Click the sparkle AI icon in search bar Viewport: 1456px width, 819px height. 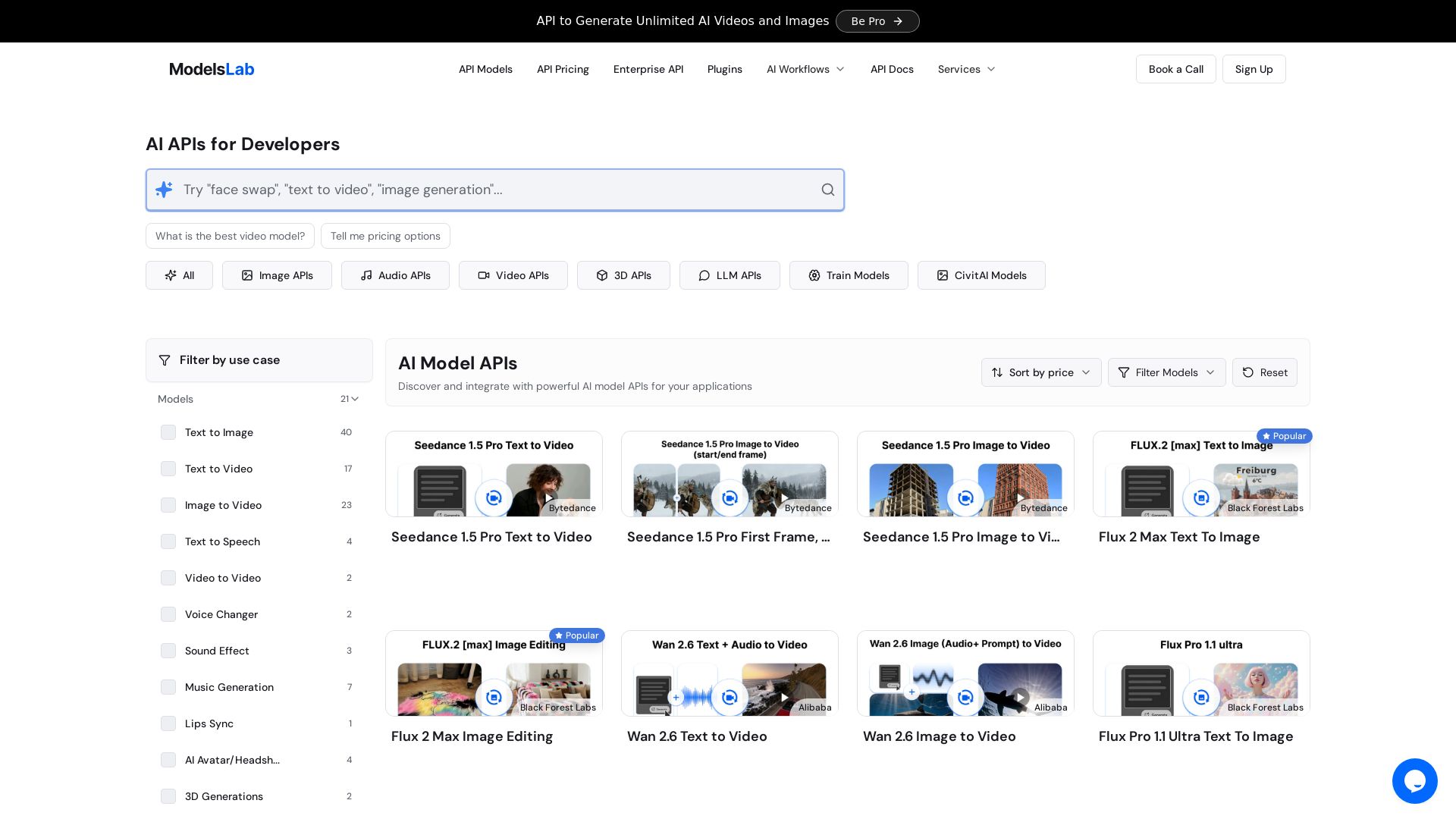(164, 190)
